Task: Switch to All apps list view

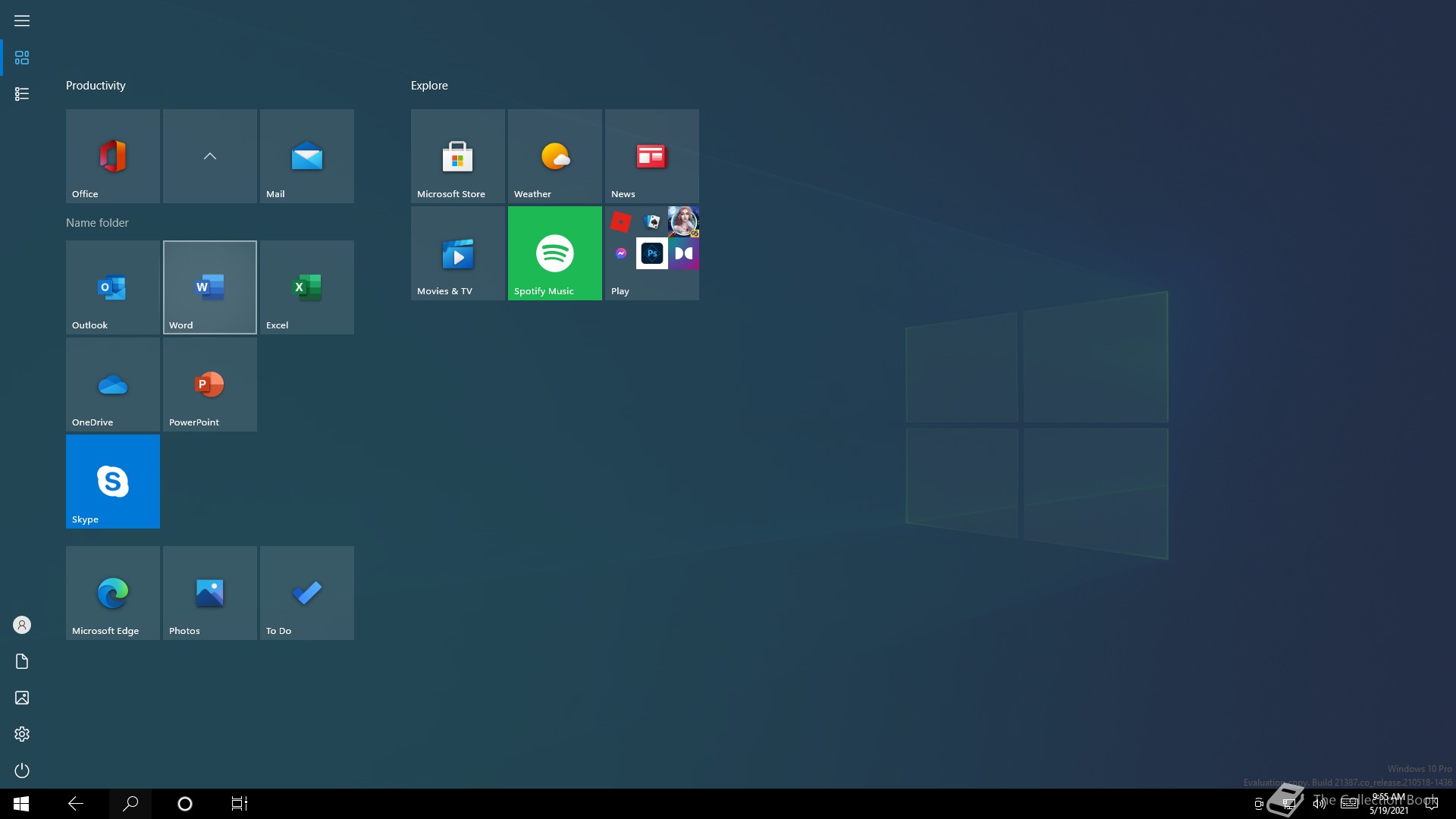Action: tap(22, 94)
